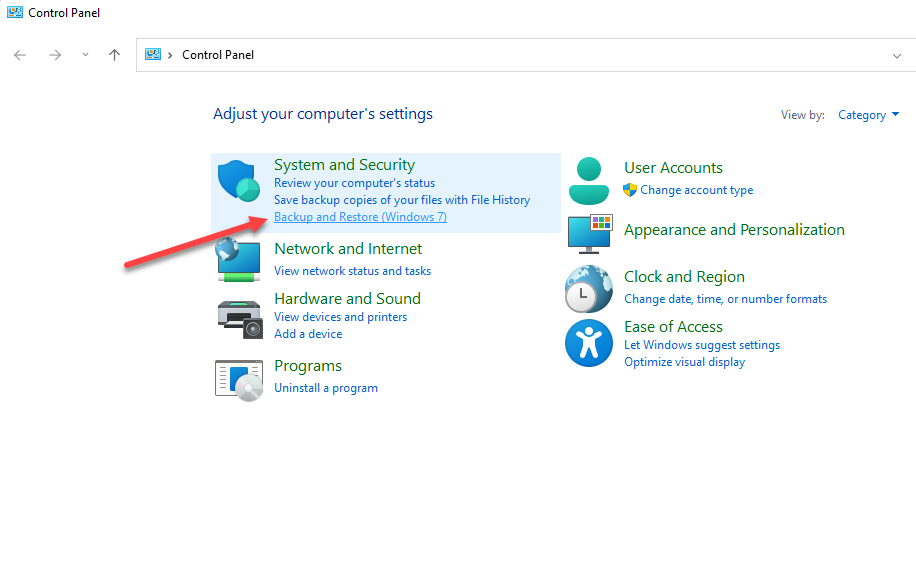Open View network status and tasks
Screen dimensions: 916x565
click(352, 271)
